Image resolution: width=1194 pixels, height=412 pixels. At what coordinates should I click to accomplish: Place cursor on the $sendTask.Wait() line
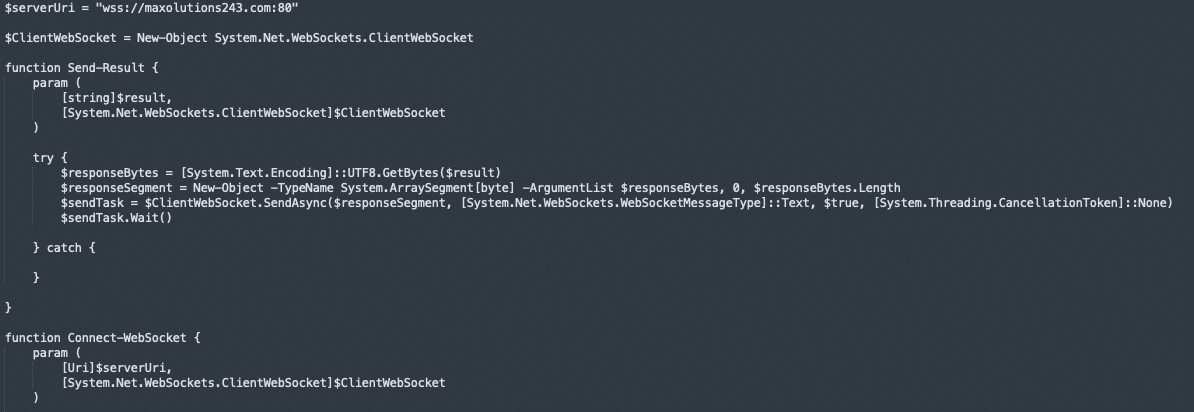(116, 217)
